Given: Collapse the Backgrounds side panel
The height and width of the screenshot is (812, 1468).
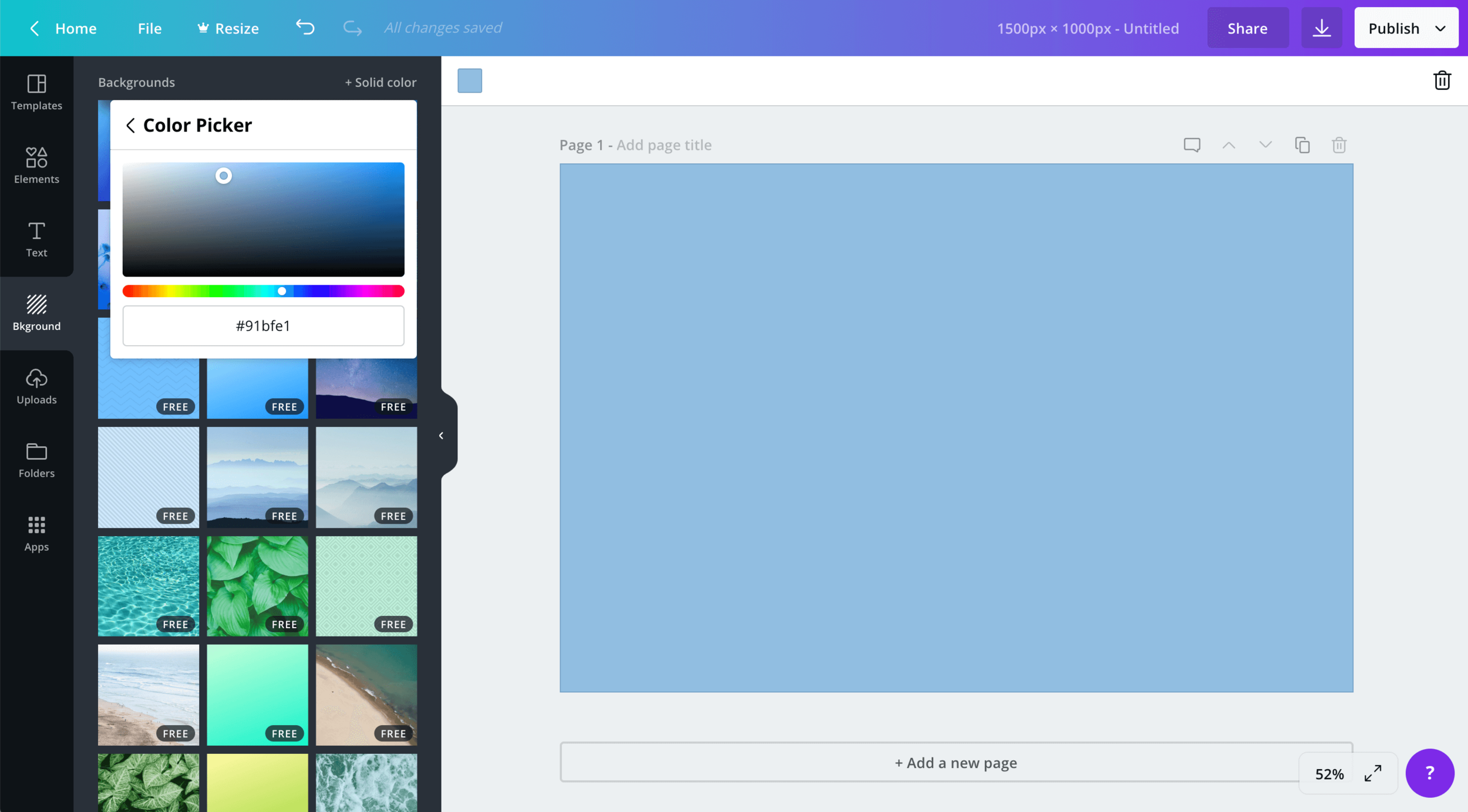Looking at the screenshot, I should coord(441,435).
